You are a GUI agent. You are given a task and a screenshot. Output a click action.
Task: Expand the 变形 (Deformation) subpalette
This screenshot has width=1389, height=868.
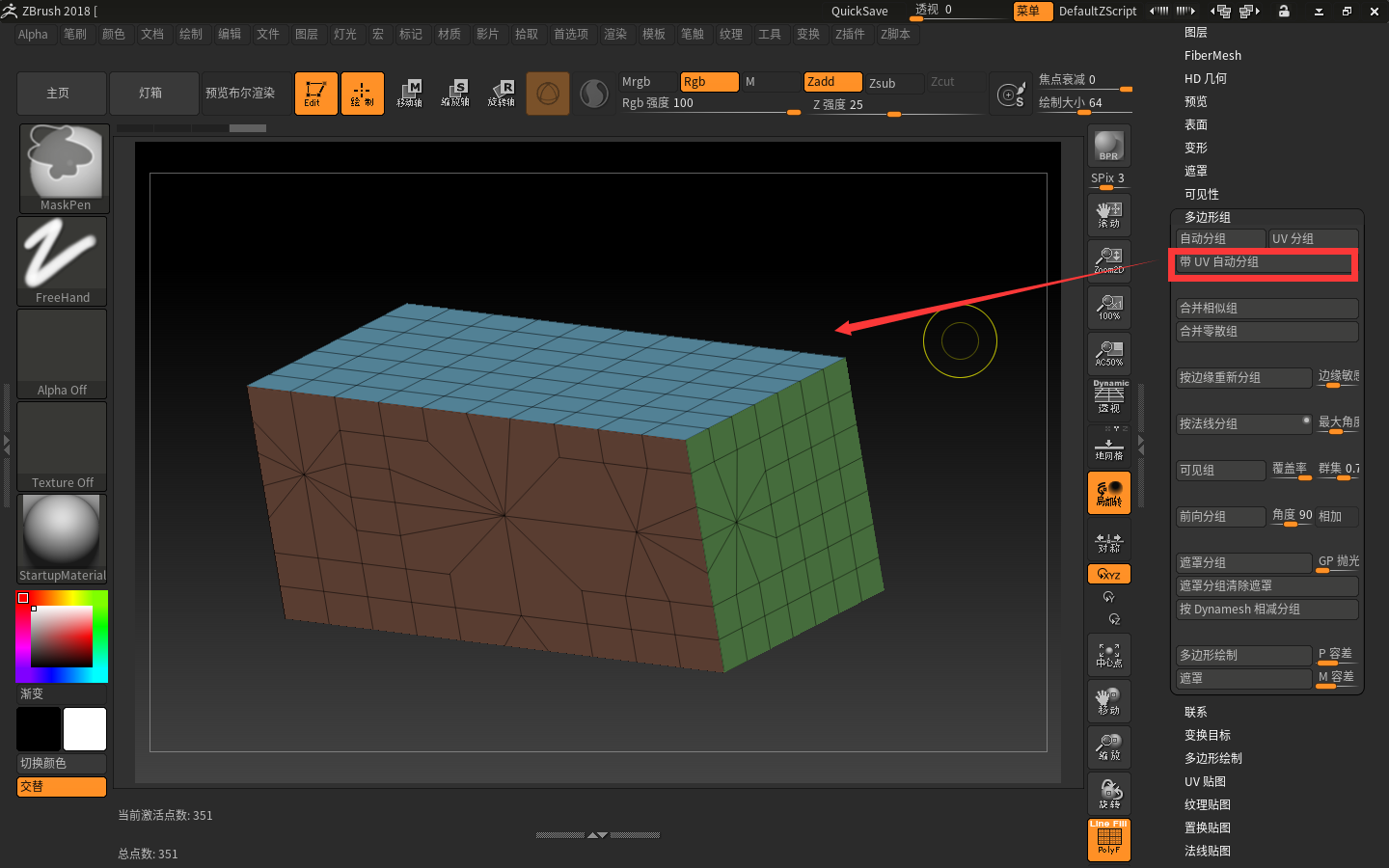pos(1196,148)
